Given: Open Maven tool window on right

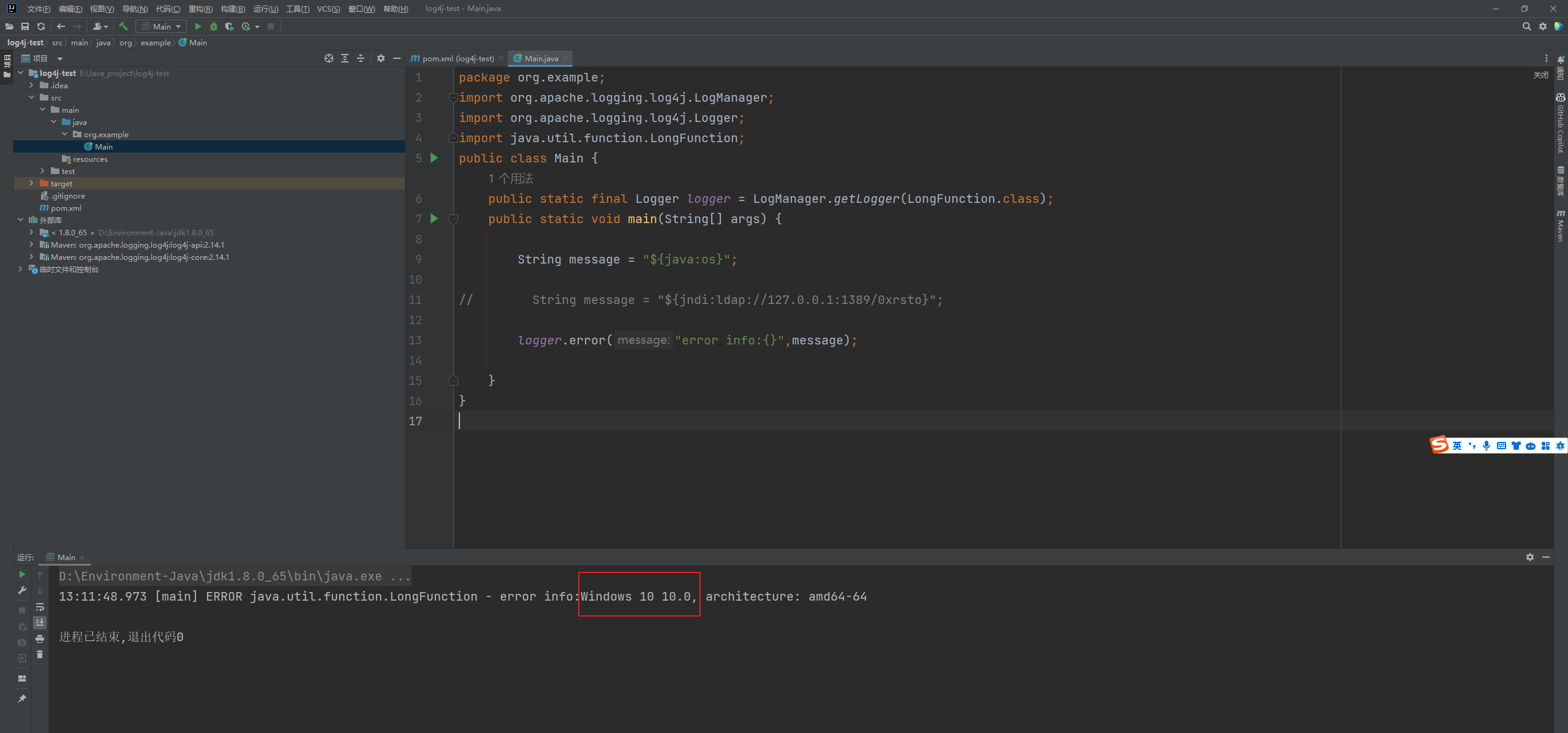Looking at the screenshot, I should (1561, 226).
